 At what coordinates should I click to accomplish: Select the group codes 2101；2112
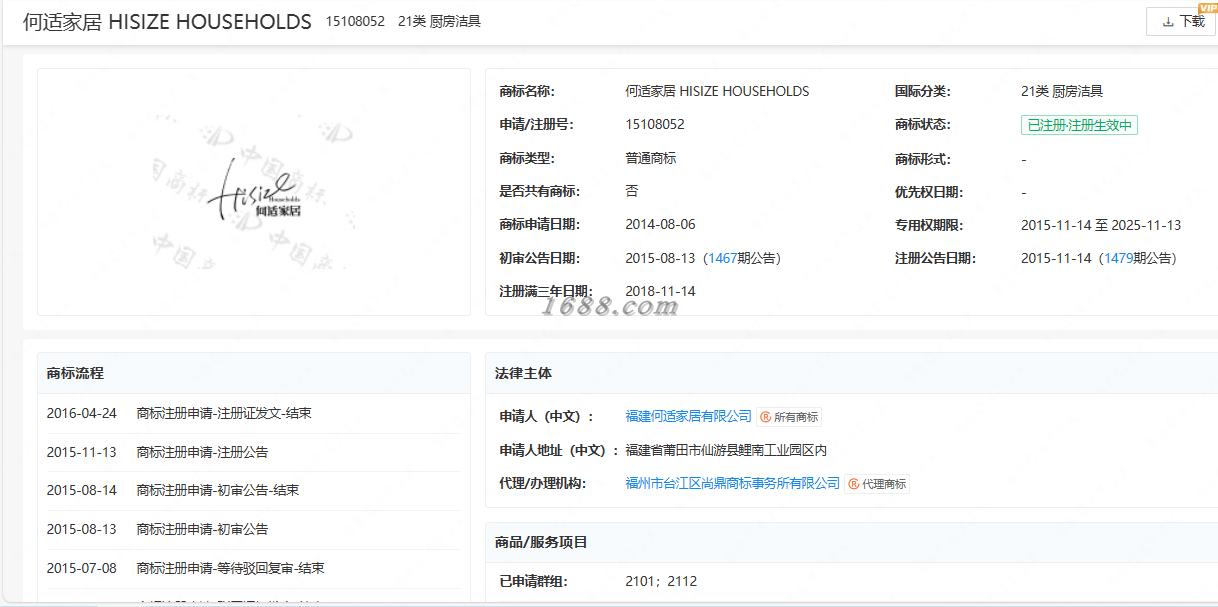661,581
